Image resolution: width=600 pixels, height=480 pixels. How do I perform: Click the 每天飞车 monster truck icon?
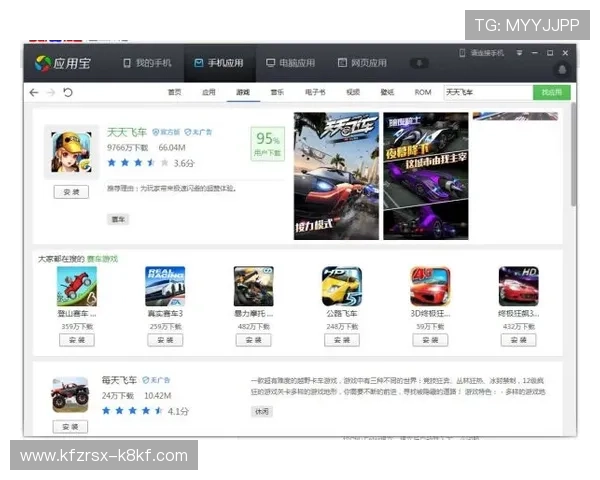pos(71,394)
